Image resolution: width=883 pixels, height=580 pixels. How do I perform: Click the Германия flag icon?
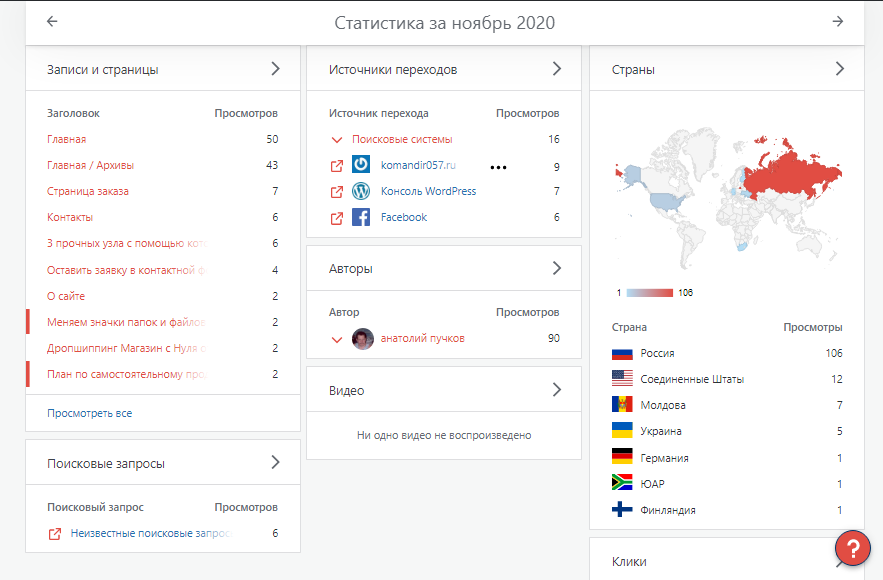[622, 457]
